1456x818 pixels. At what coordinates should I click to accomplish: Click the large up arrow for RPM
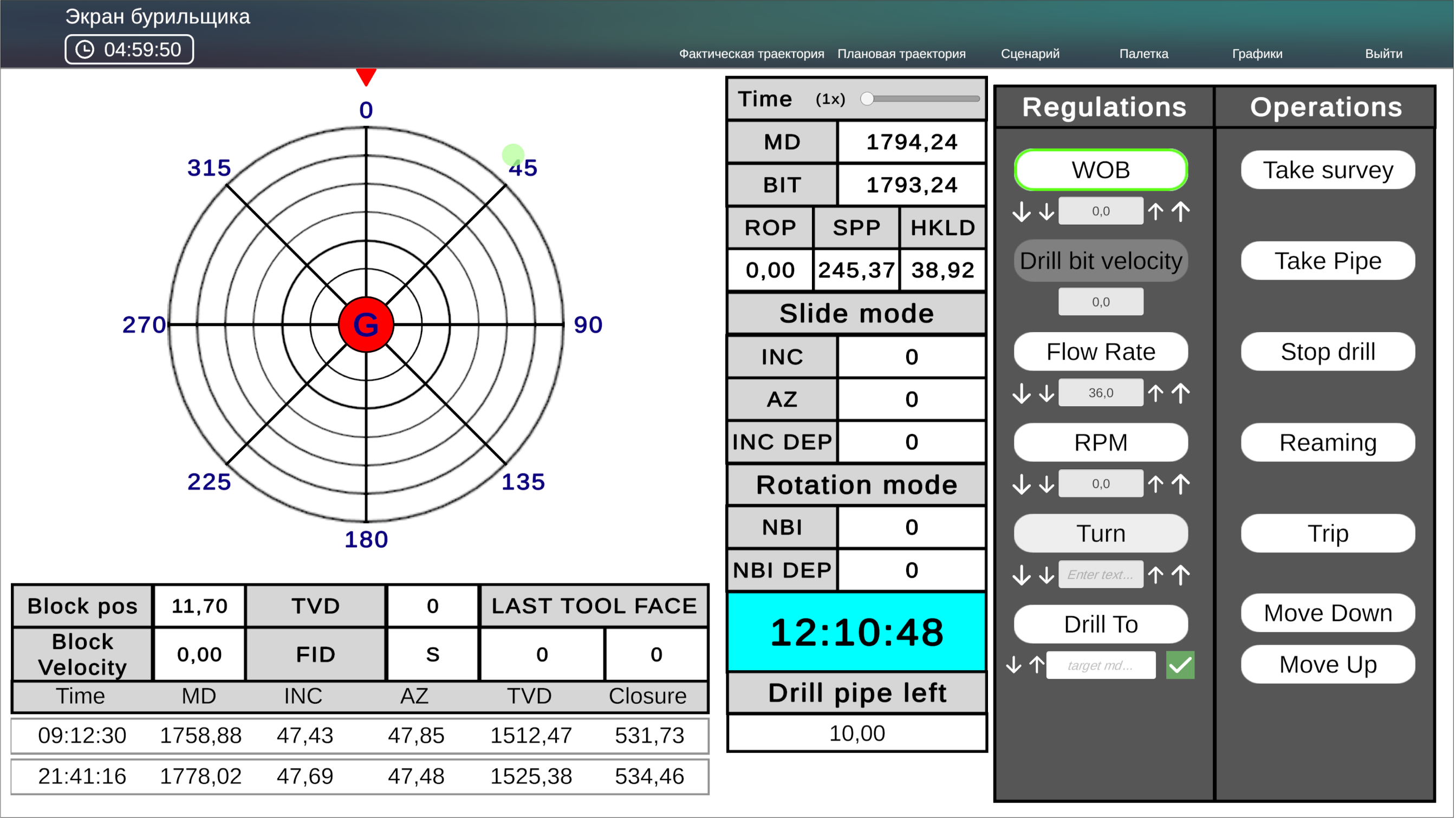coord(1181,484)
